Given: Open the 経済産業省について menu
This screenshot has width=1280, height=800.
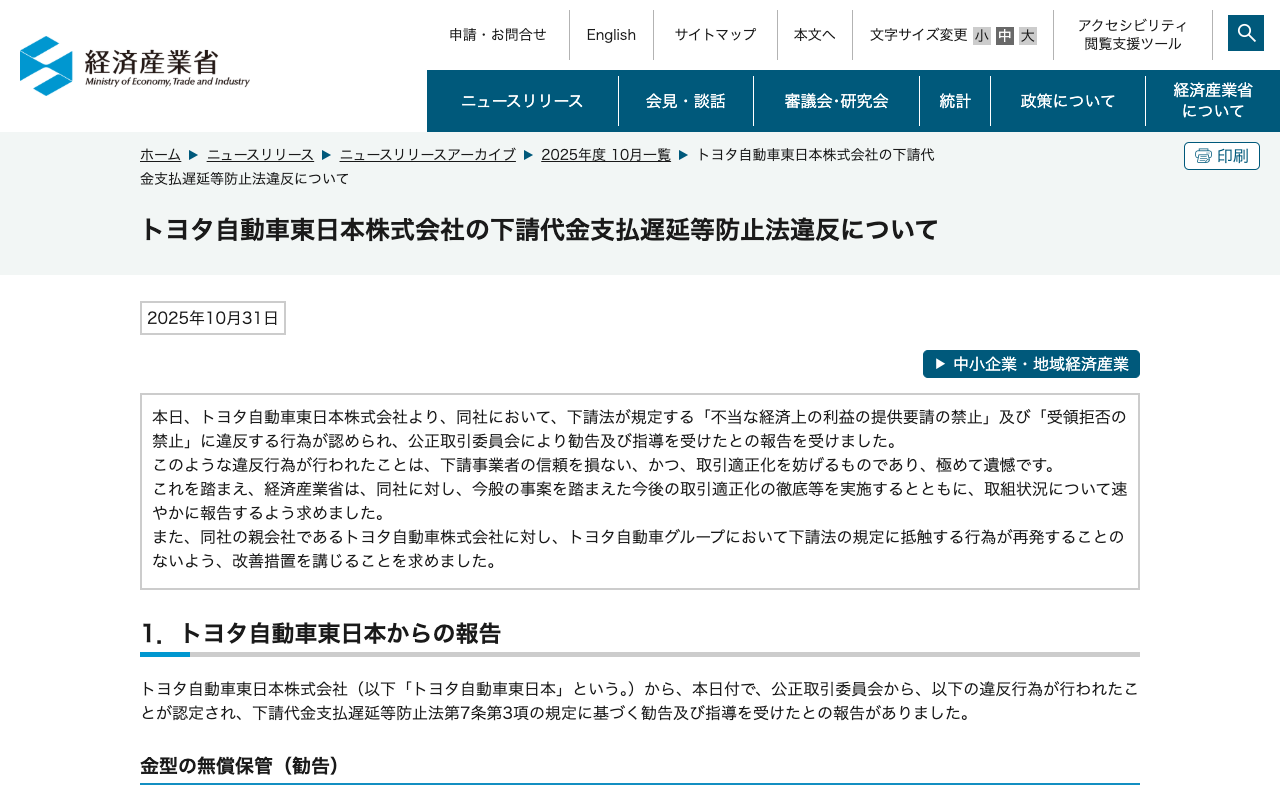Looking at the screenshot, I should pos(1213,101).
